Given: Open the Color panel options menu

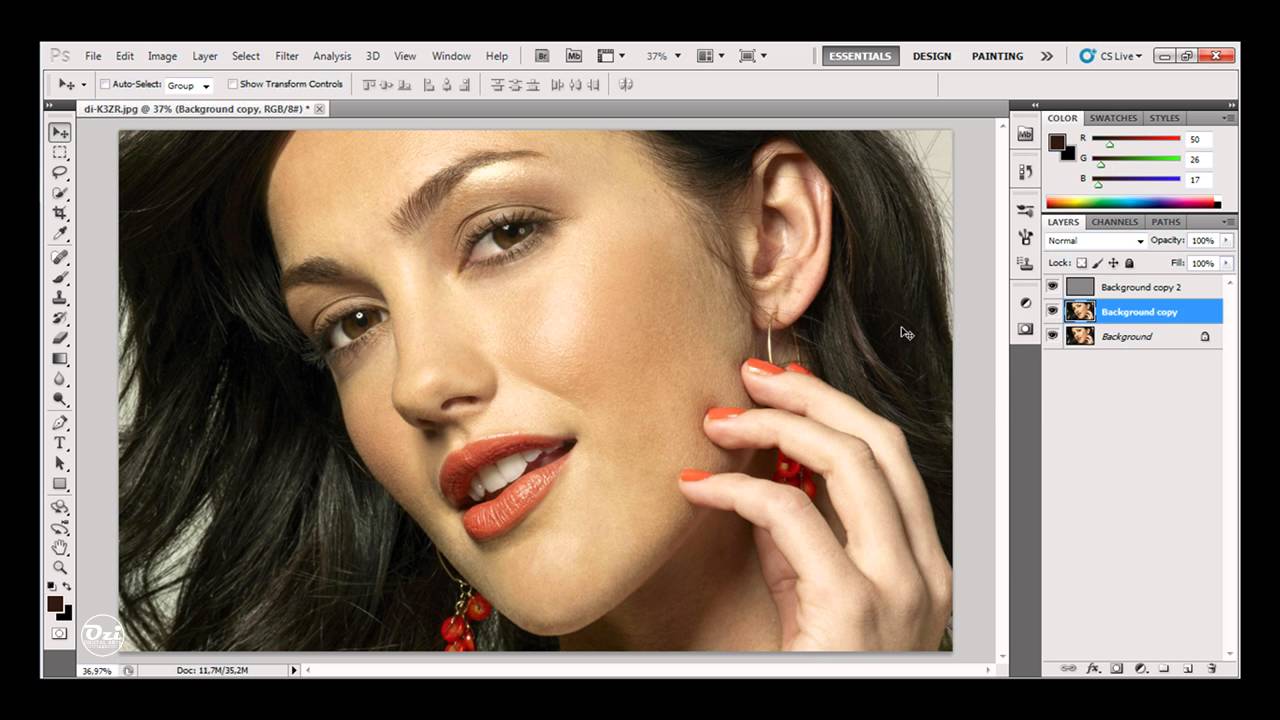Looking at the screenshot, I should pyautogui.click(x=1229, y=118).
